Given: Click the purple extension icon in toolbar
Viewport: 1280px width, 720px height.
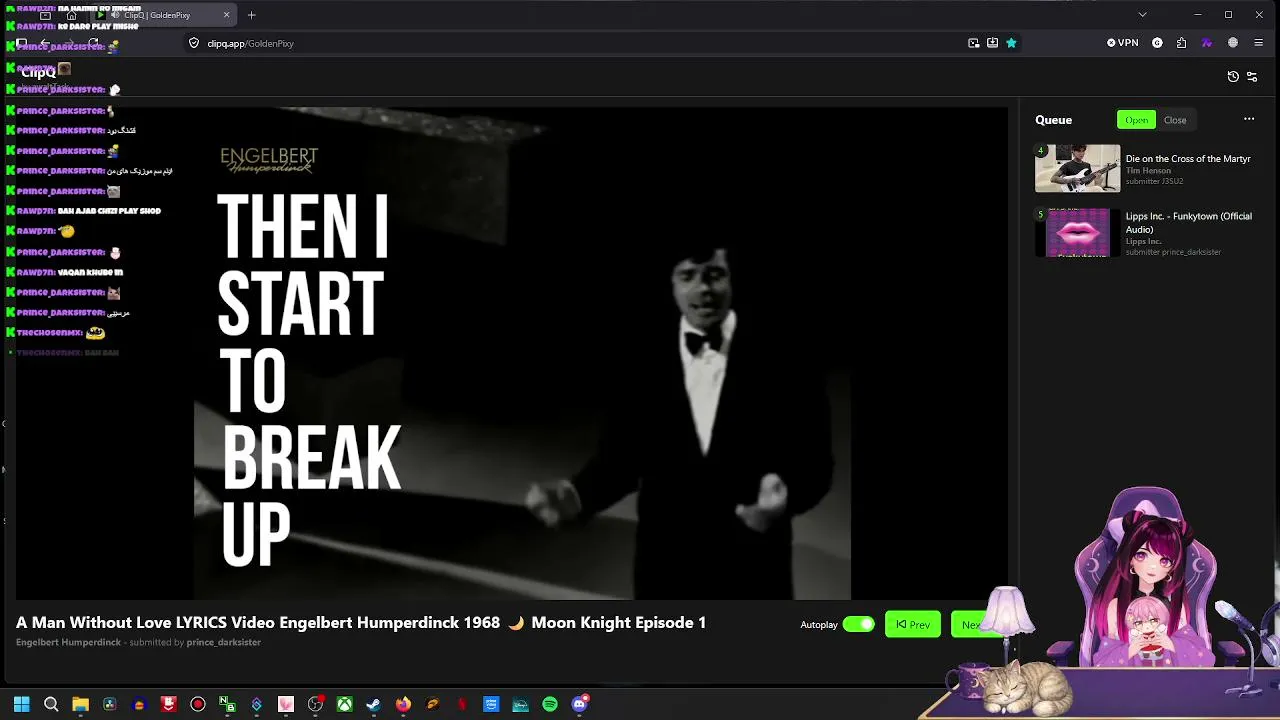Looking at the screenshot, I should 1206,43.
